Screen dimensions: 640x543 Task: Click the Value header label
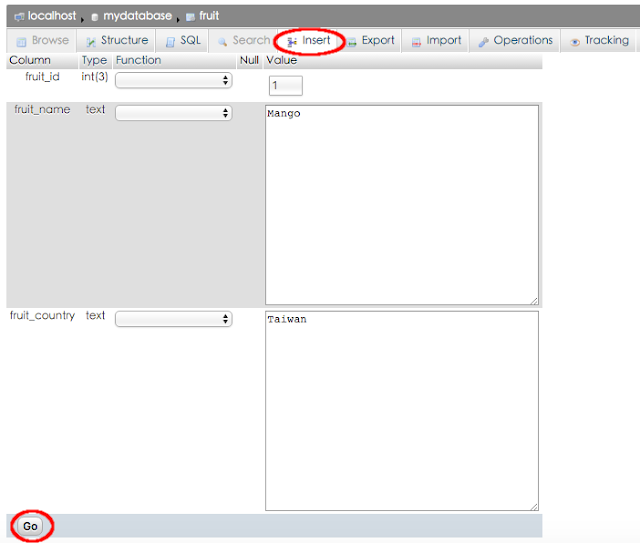pos(282,60)
